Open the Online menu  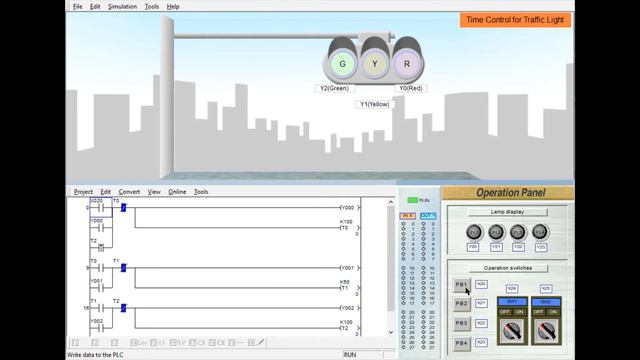tap(177, 192)
